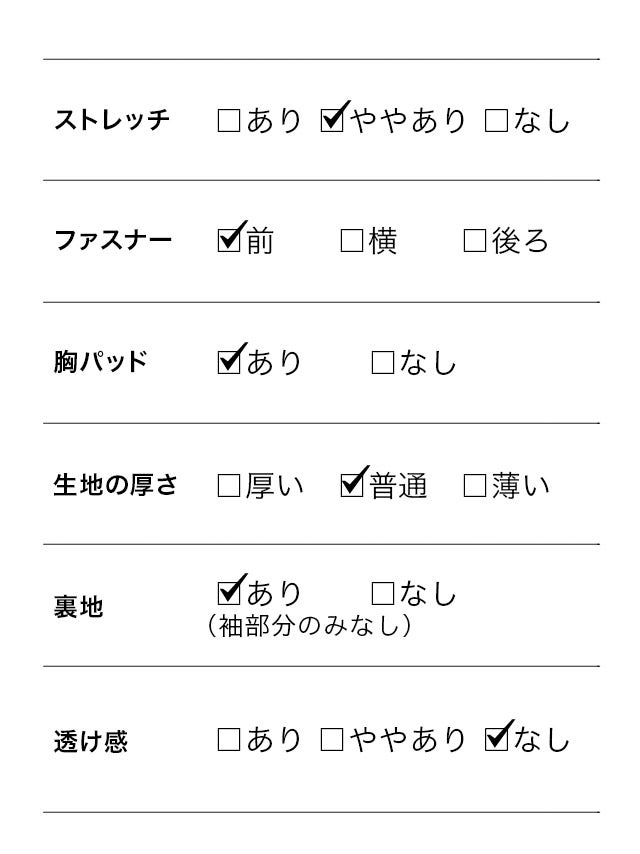Click the 透け感 row label
This screenshot has width=640, height=854.
coord(90,742)
